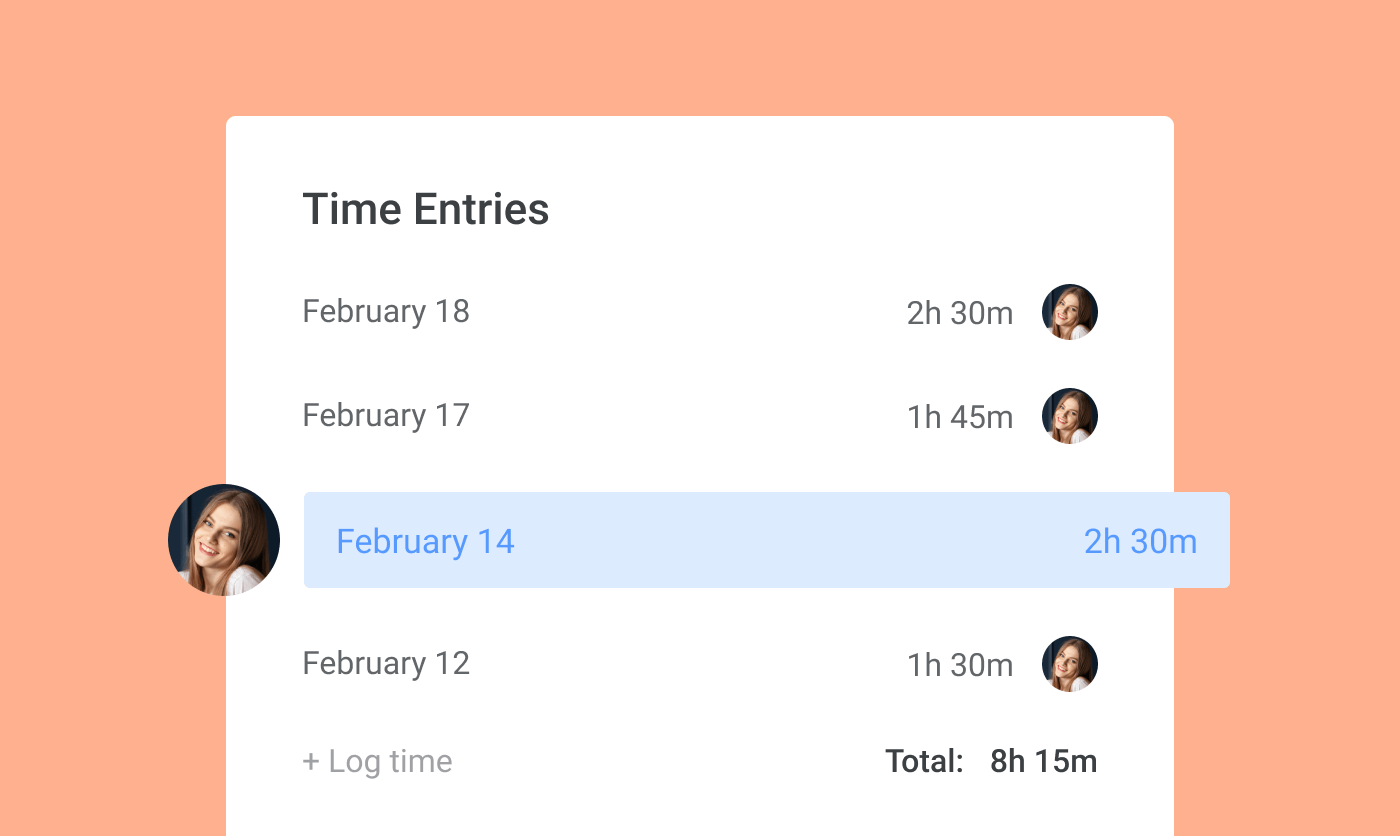Click the February 17 date label
The width and height of the screenshot is (1400, 836).
tap(385, 415)
